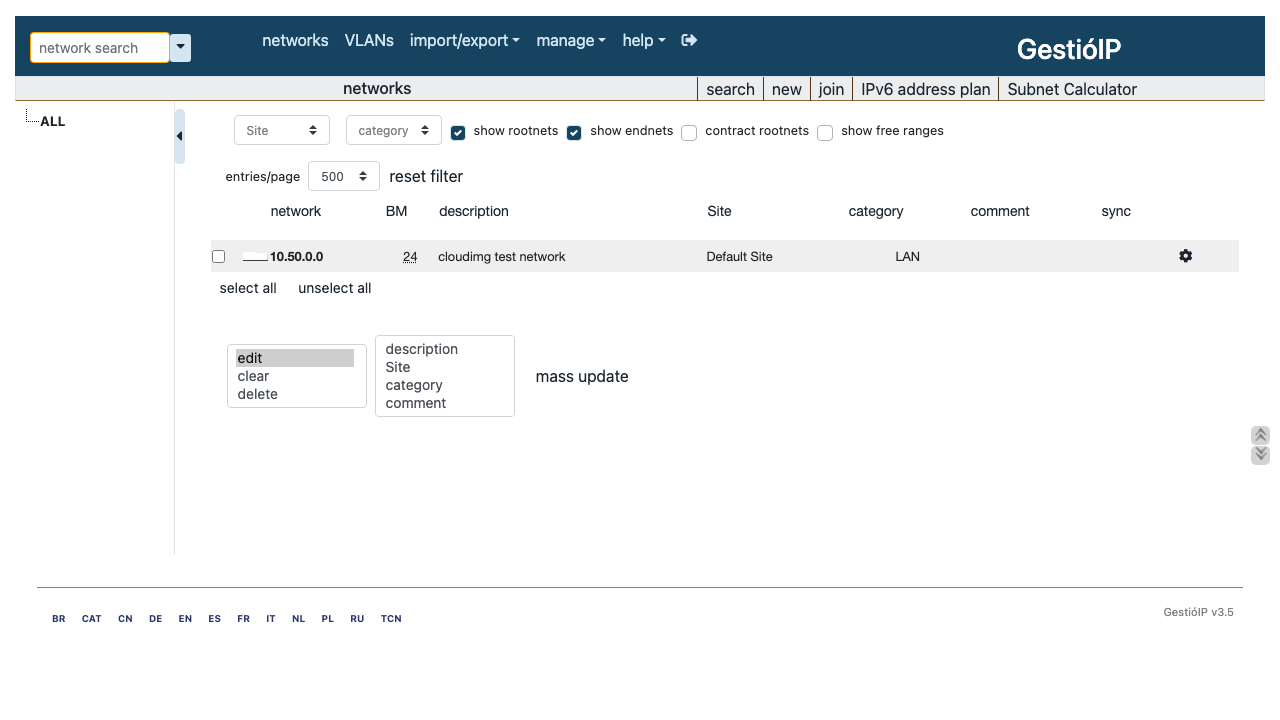Select ALL in the left tree
This screenshot has width=1280, height=720.
pyautogui.click(x=53, y=121)
